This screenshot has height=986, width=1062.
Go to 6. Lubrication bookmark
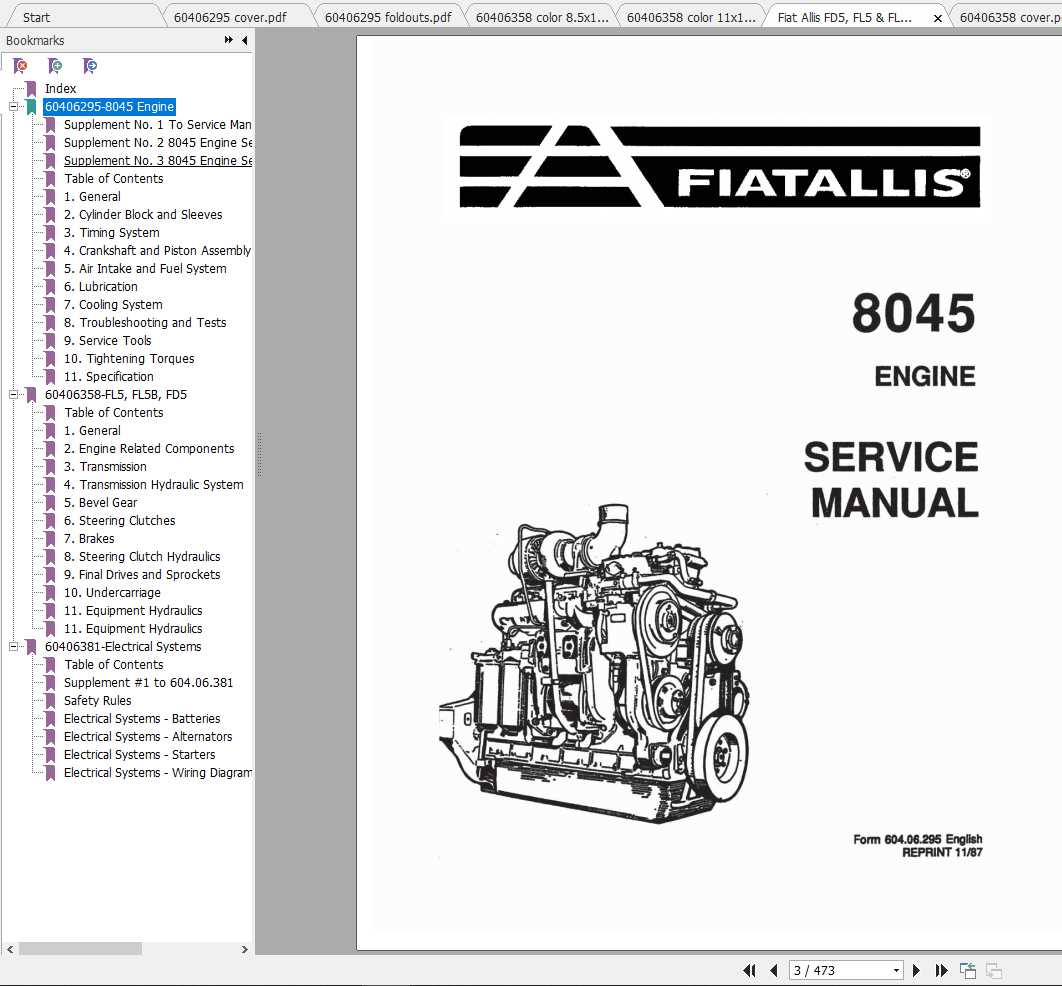coord(101,286)
